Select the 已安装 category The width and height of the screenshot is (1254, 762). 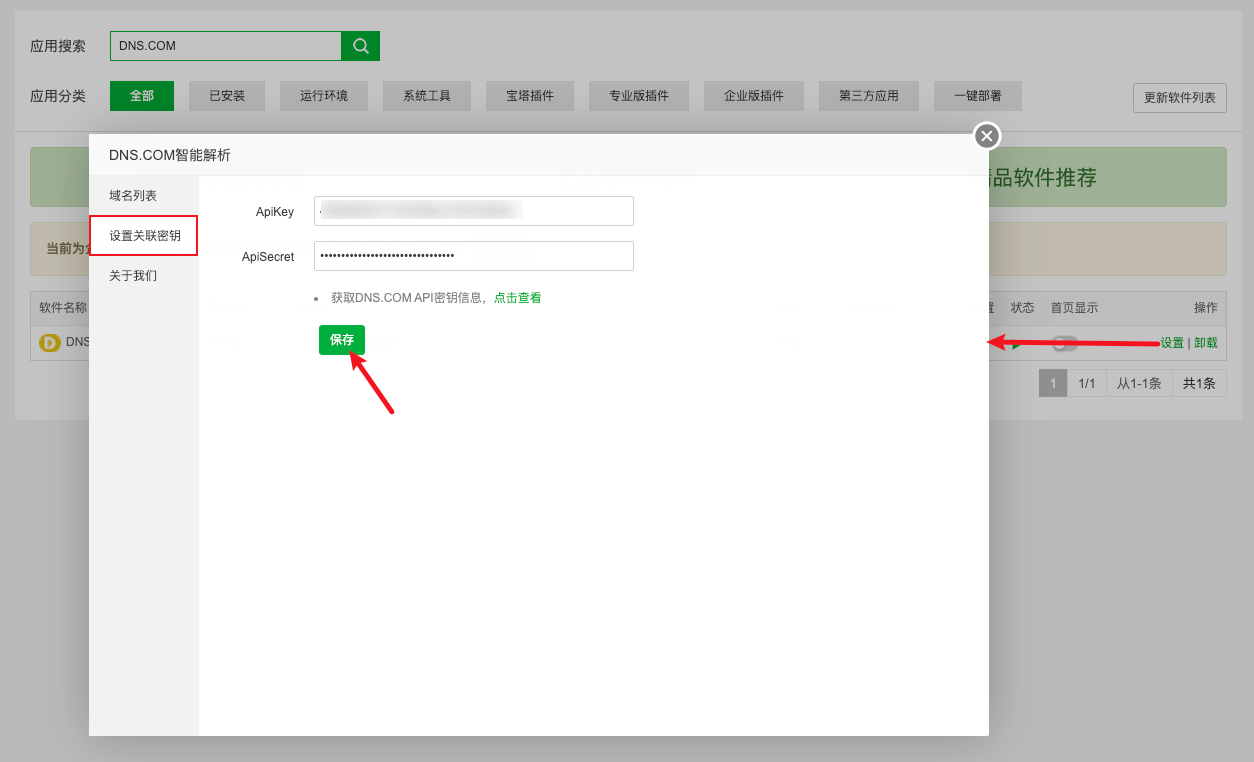227,96
